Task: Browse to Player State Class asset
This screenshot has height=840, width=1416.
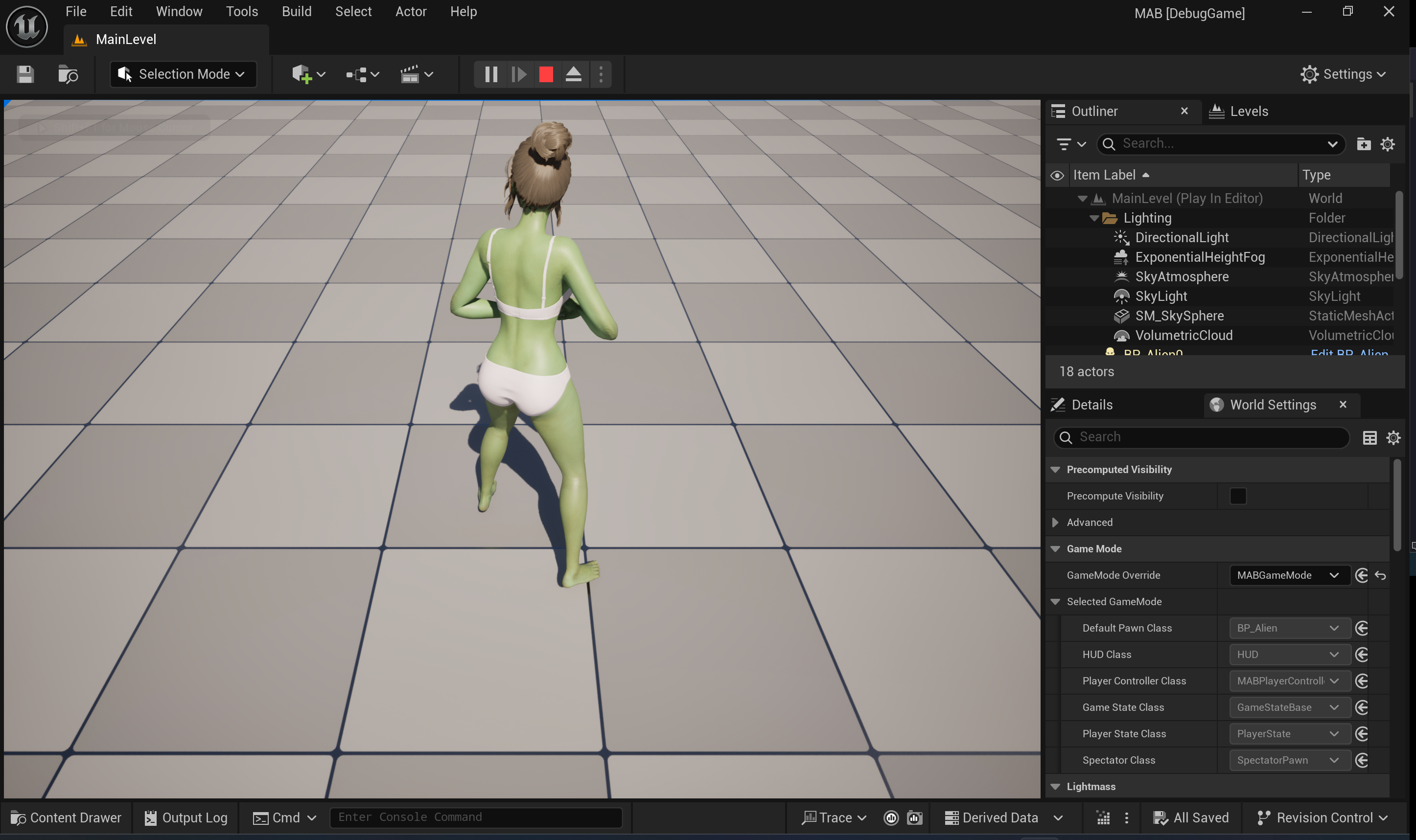Action: coord(1362,734)
